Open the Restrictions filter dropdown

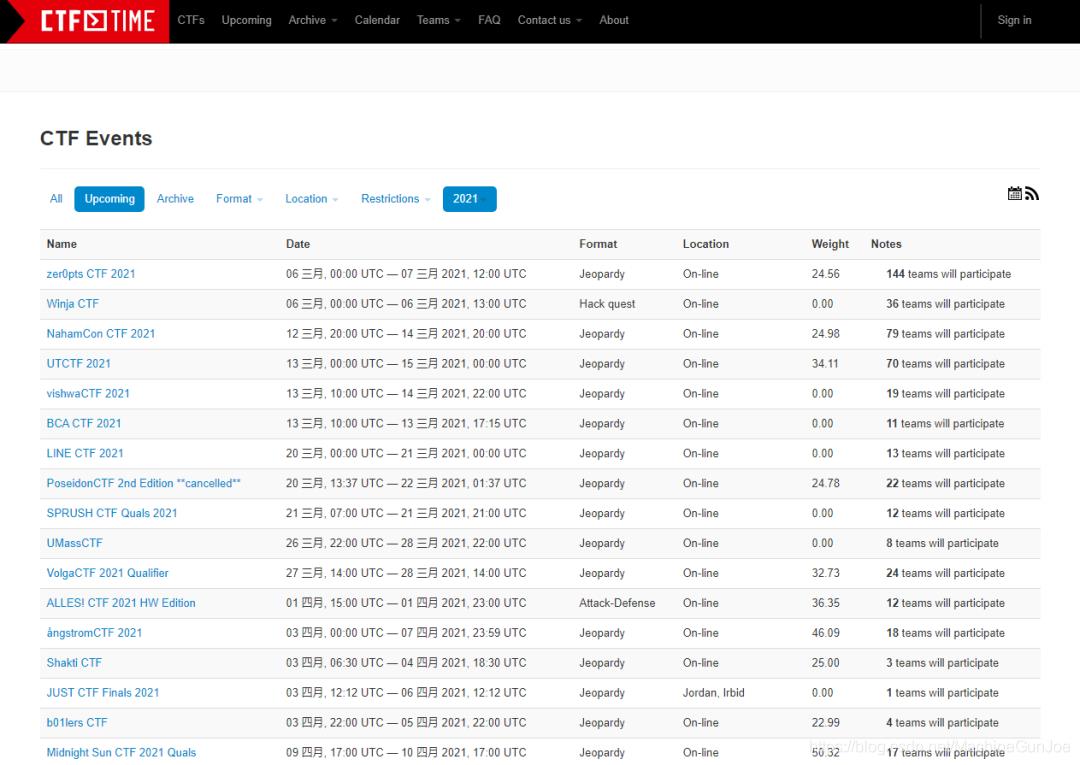click(x=395, y=199)
